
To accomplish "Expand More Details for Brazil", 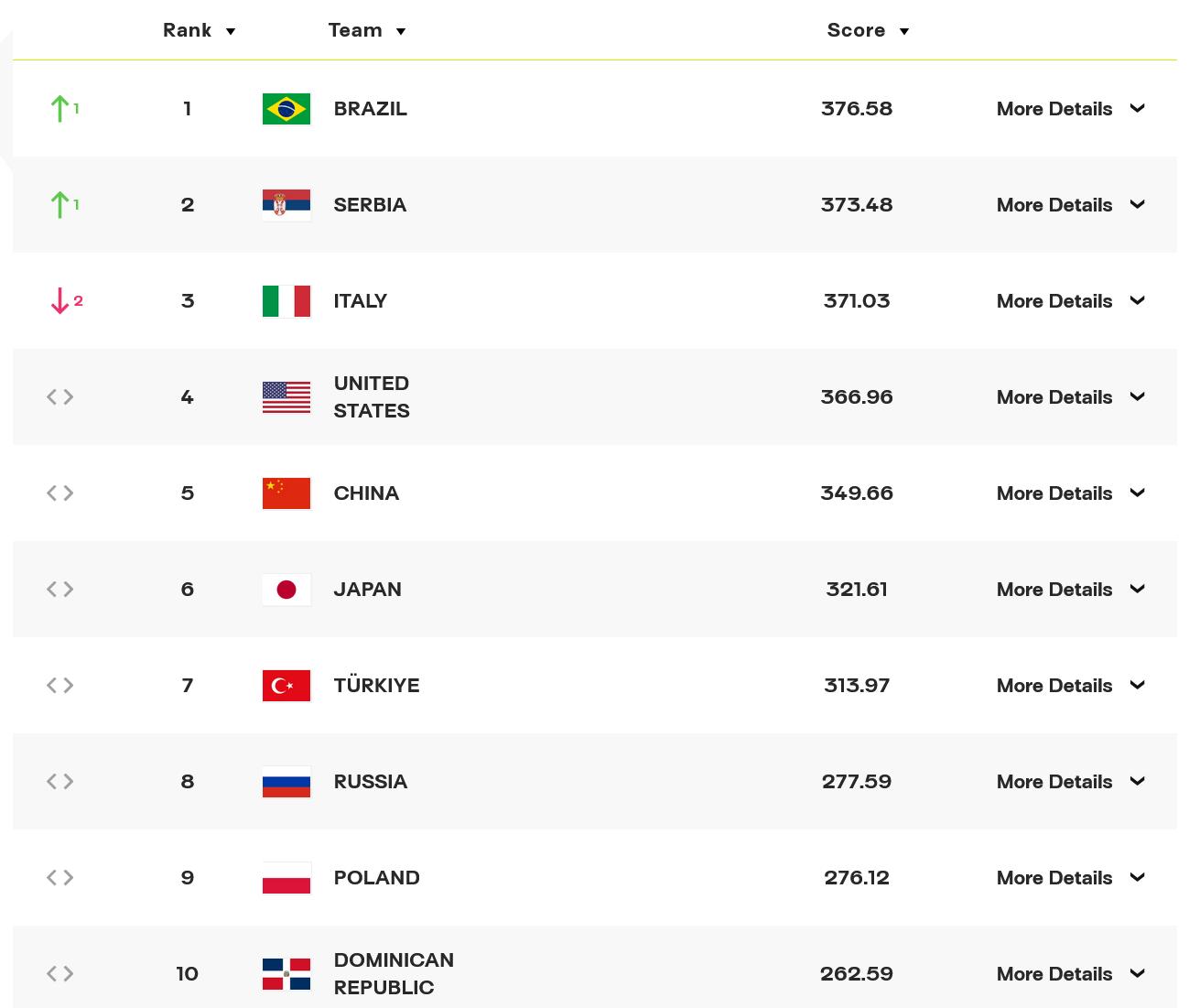I will (1070, 109).
